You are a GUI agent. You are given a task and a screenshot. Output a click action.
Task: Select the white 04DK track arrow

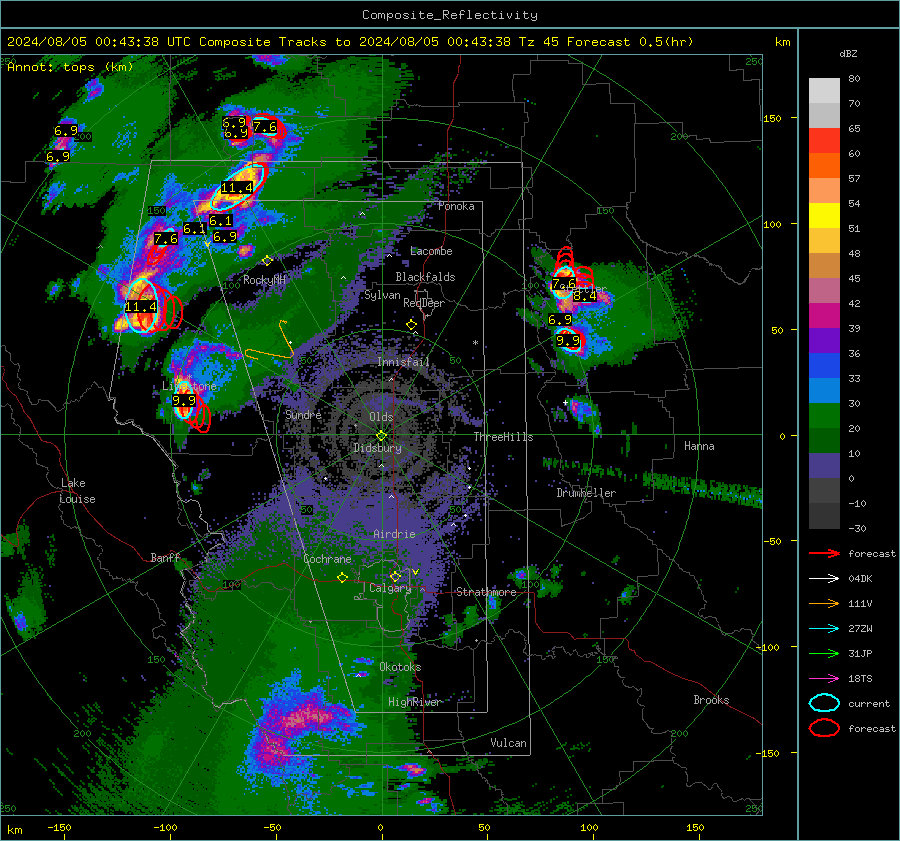[x=824, y=579]
